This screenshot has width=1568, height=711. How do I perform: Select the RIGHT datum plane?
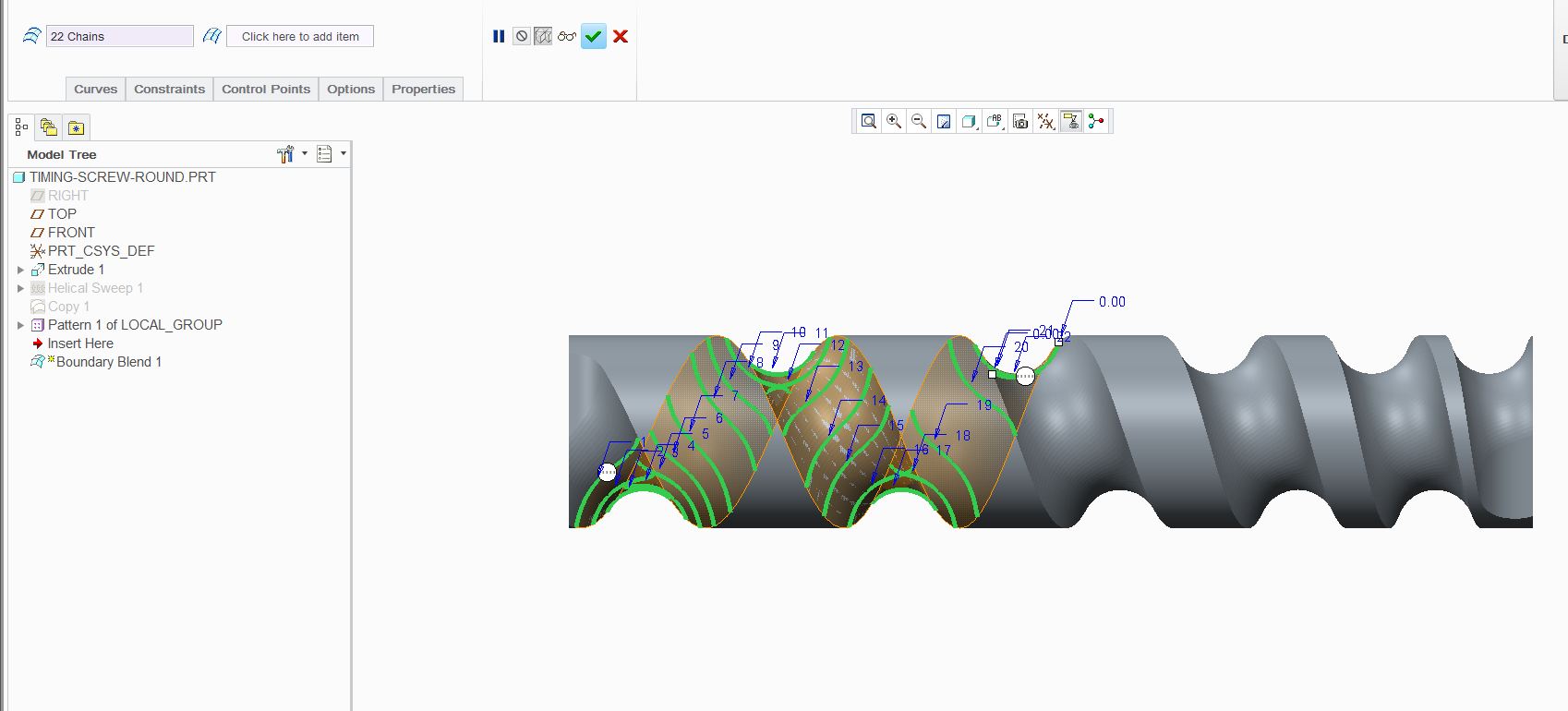pyautogui.click(x=67, y=196)
